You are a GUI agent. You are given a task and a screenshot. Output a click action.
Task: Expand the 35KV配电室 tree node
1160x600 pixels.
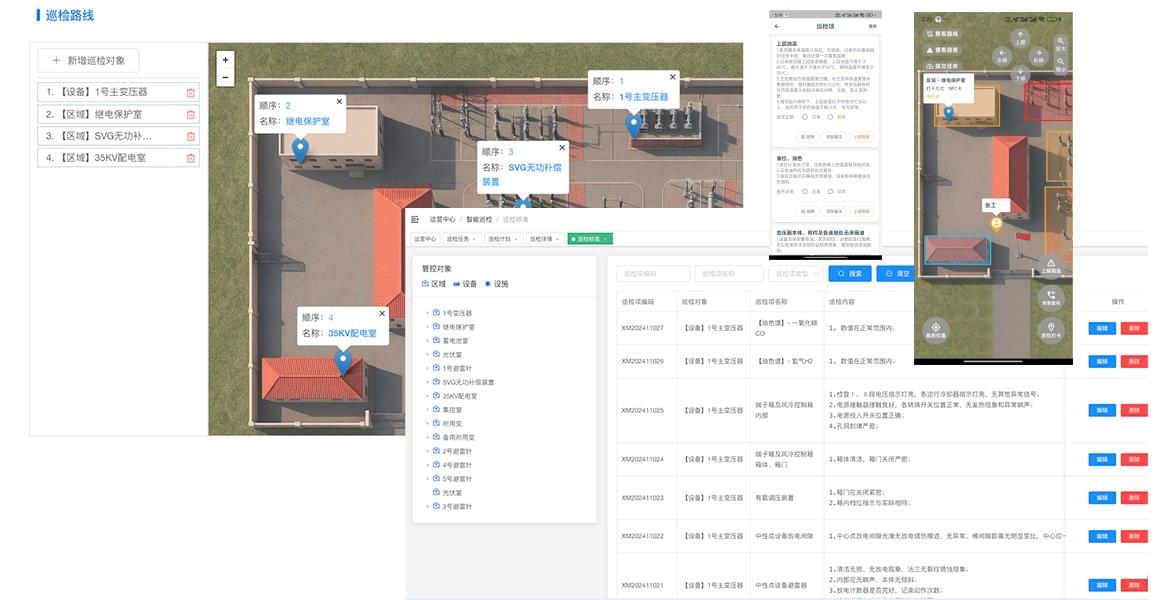(x=428, y=396)
